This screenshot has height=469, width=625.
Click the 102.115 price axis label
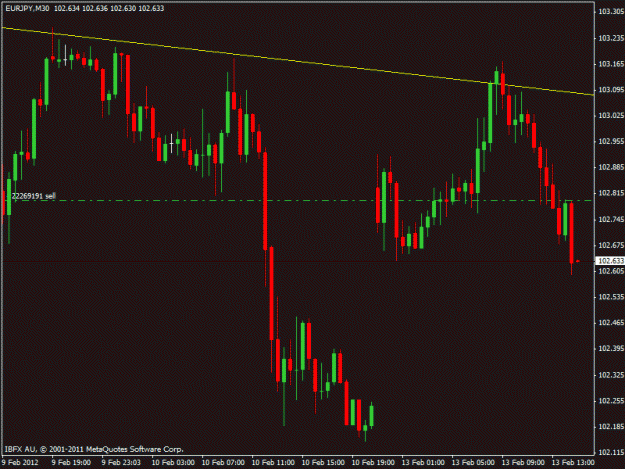611,452
